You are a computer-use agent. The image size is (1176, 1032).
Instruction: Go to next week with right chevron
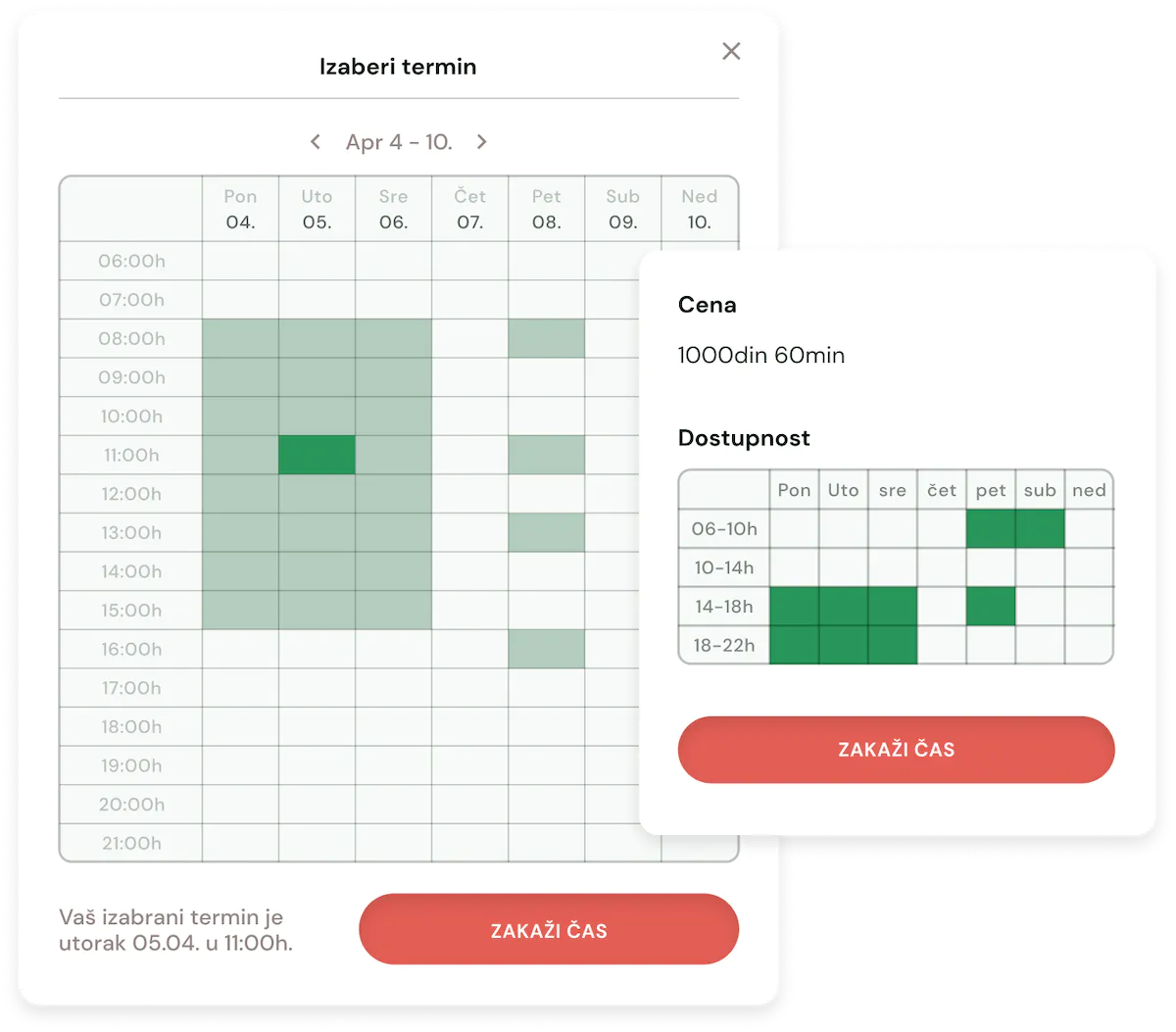tap(481, 142)
